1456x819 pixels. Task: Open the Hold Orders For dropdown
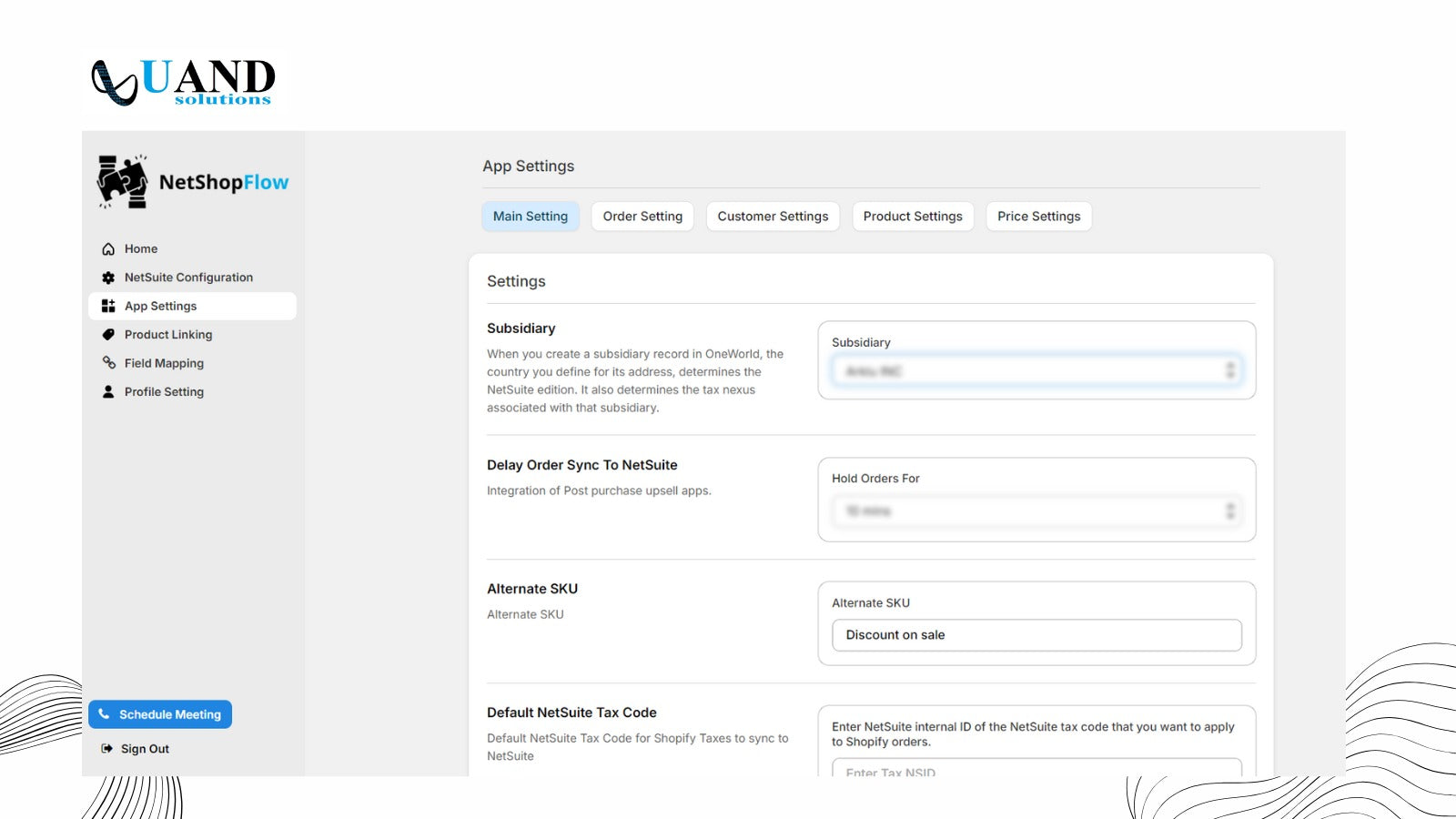point(1036,511)
